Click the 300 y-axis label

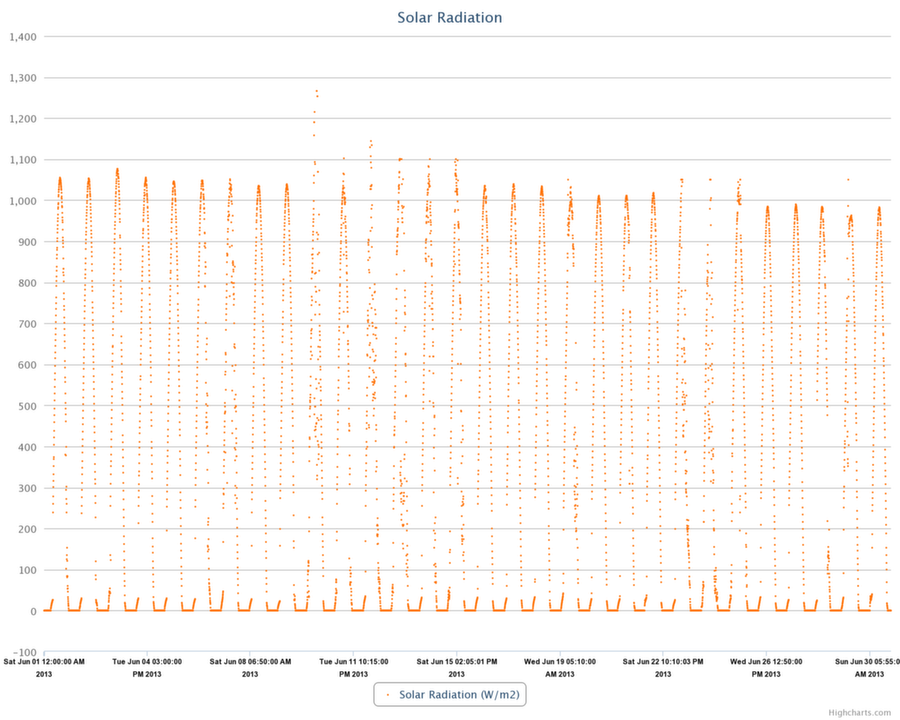27,489
